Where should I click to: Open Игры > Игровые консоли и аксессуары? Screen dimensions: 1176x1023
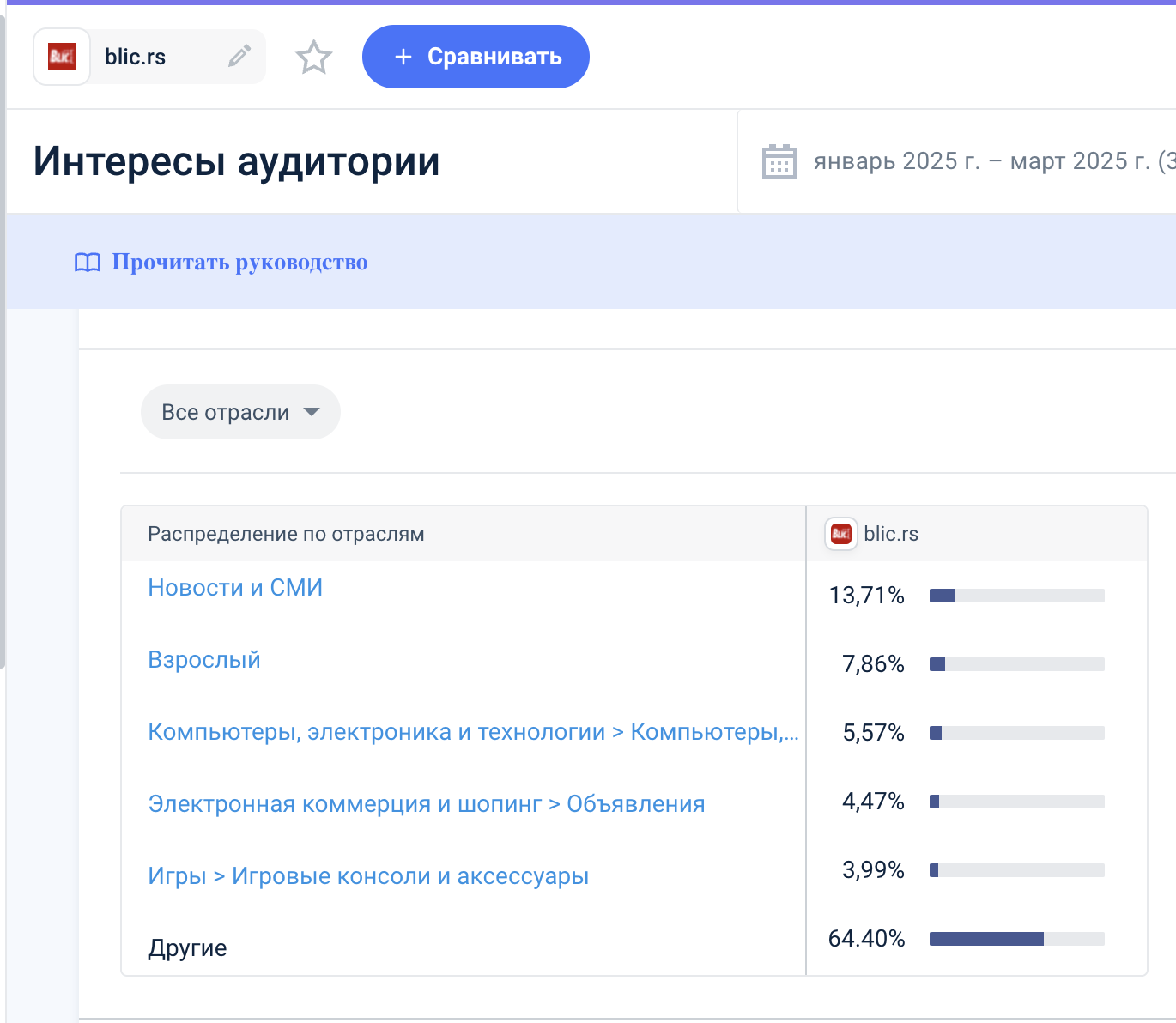(x=368, y=876)
